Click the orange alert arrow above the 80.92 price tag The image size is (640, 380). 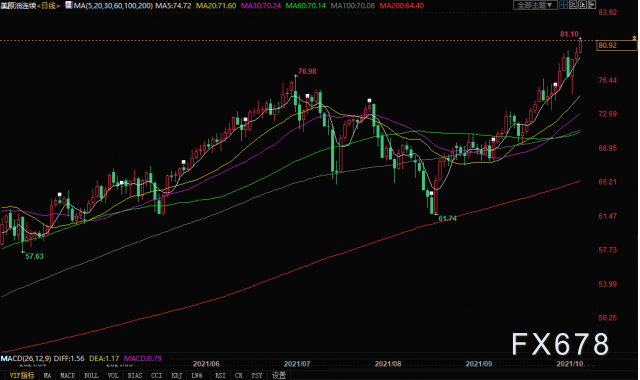(634, 38)
